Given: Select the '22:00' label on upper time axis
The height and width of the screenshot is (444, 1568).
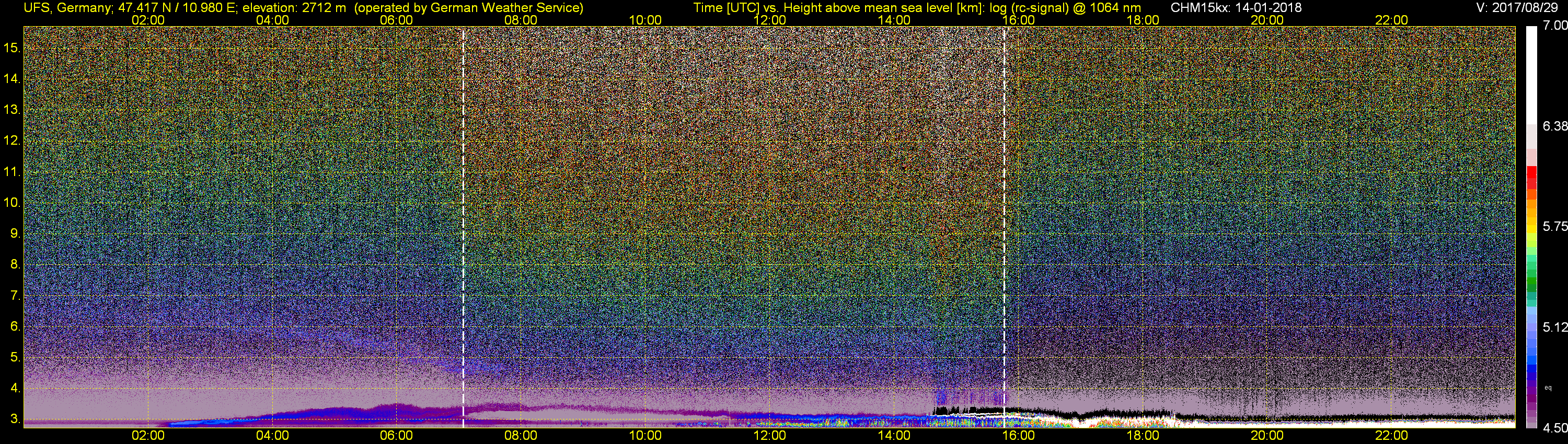Looking at the screenshot, I should (x=1391, y=20).
